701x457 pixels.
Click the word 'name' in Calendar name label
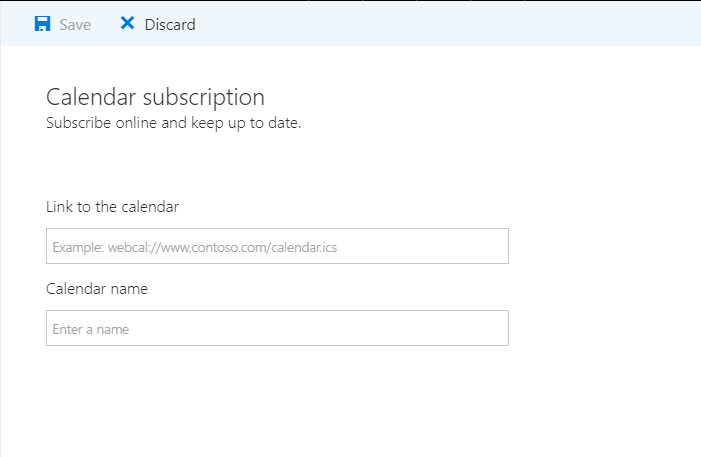[x=129, y=289]
